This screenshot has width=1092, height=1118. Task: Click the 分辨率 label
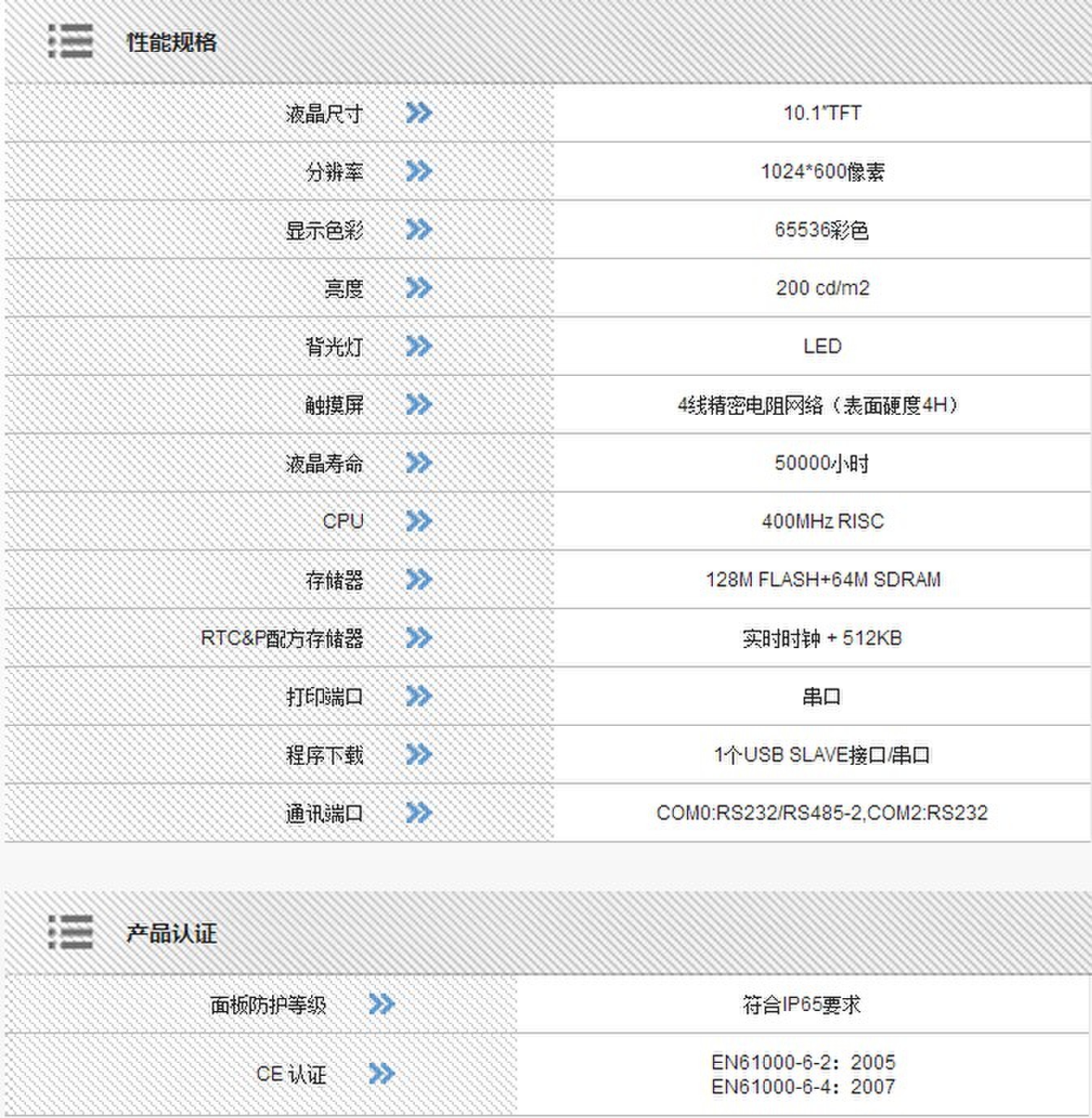(x=335, y=172)
